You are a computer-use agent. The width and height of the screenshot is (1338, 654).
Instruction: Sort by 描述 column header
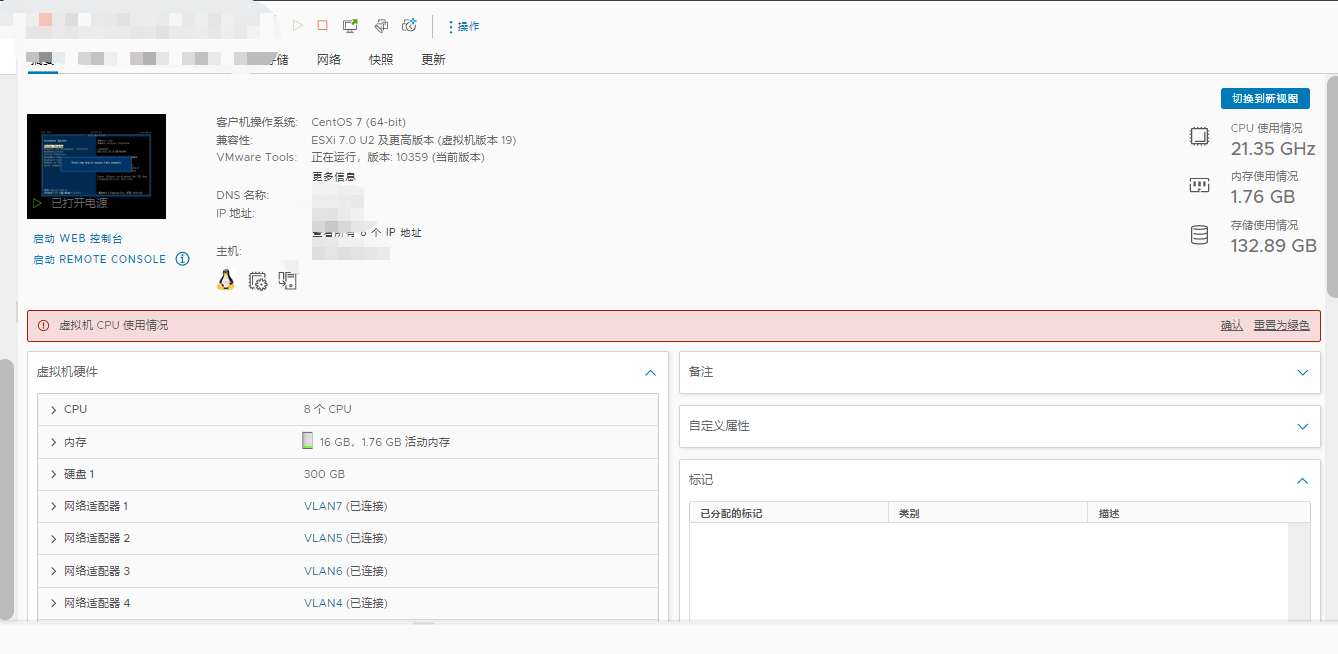point(1198,513)
